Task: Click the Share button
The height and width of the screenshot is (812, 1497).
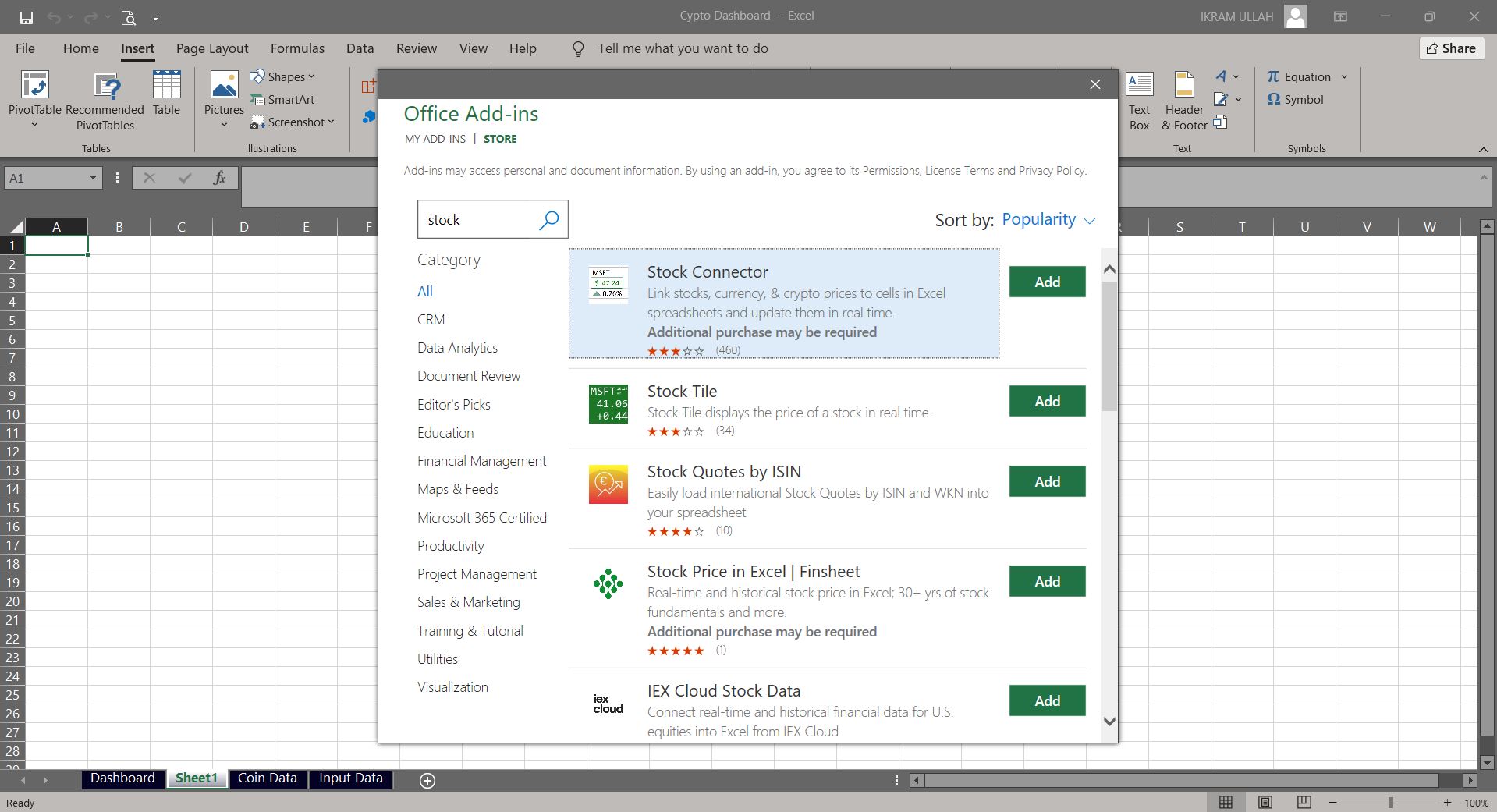Action: (1451, 48)
